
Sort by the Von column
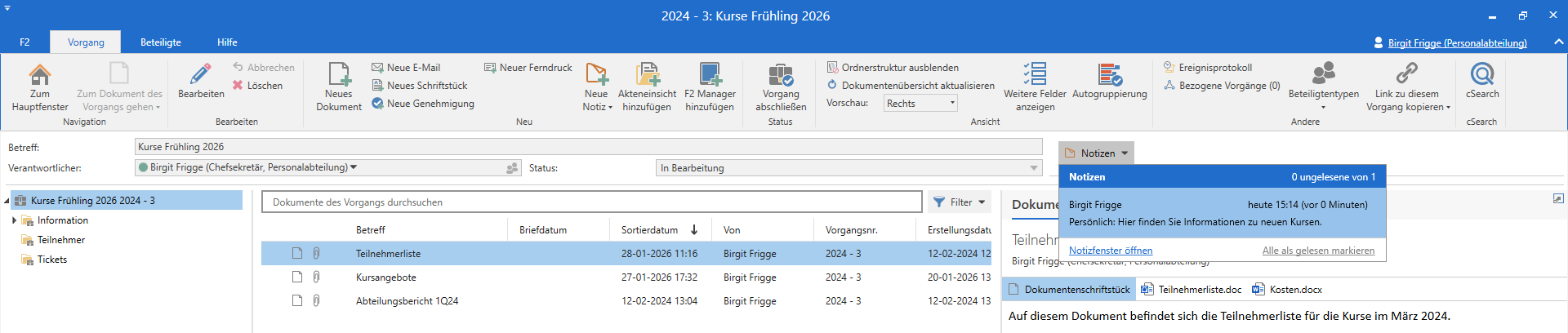[732, 230]
